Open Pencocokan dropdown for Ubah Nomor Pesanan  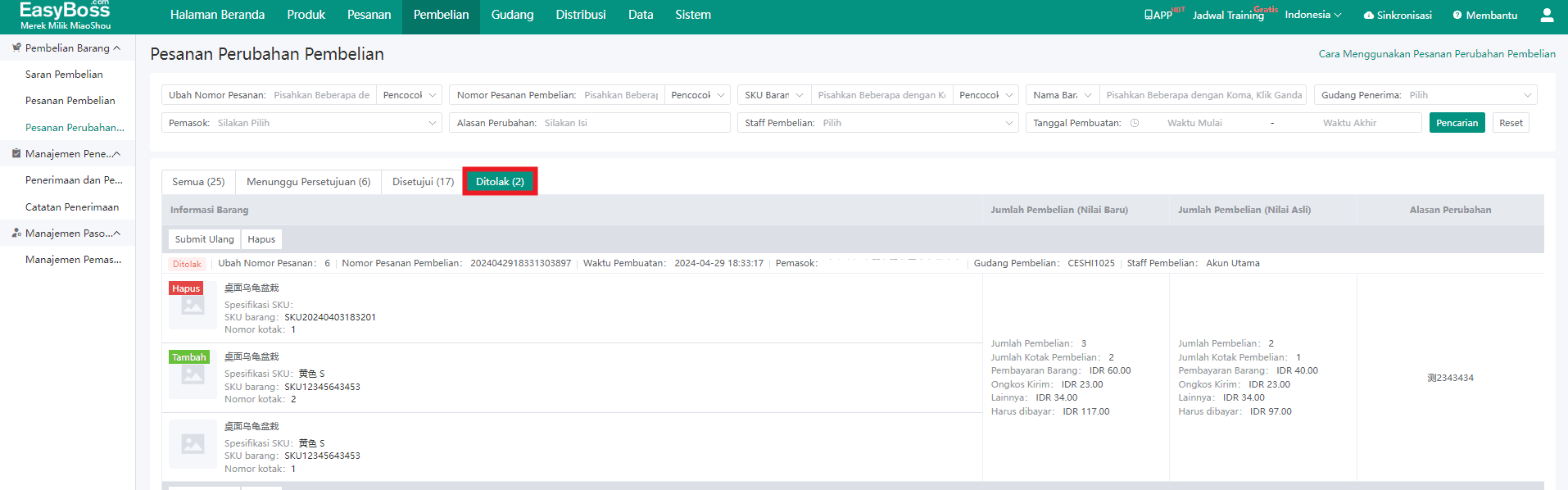[409, 95]
